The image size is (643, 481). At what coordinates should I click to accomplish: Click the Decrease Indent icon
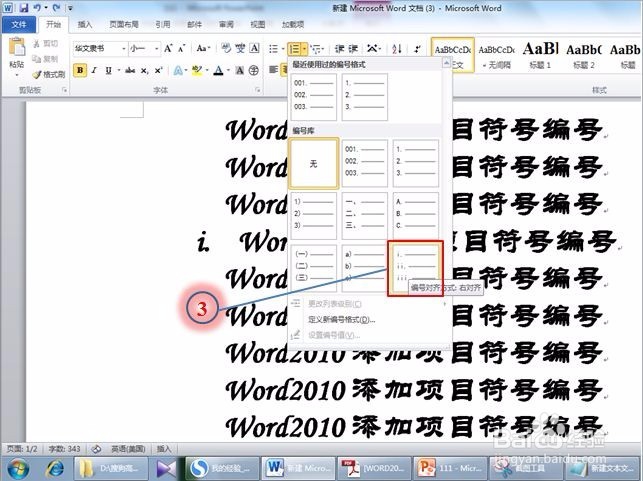[339, 49]
